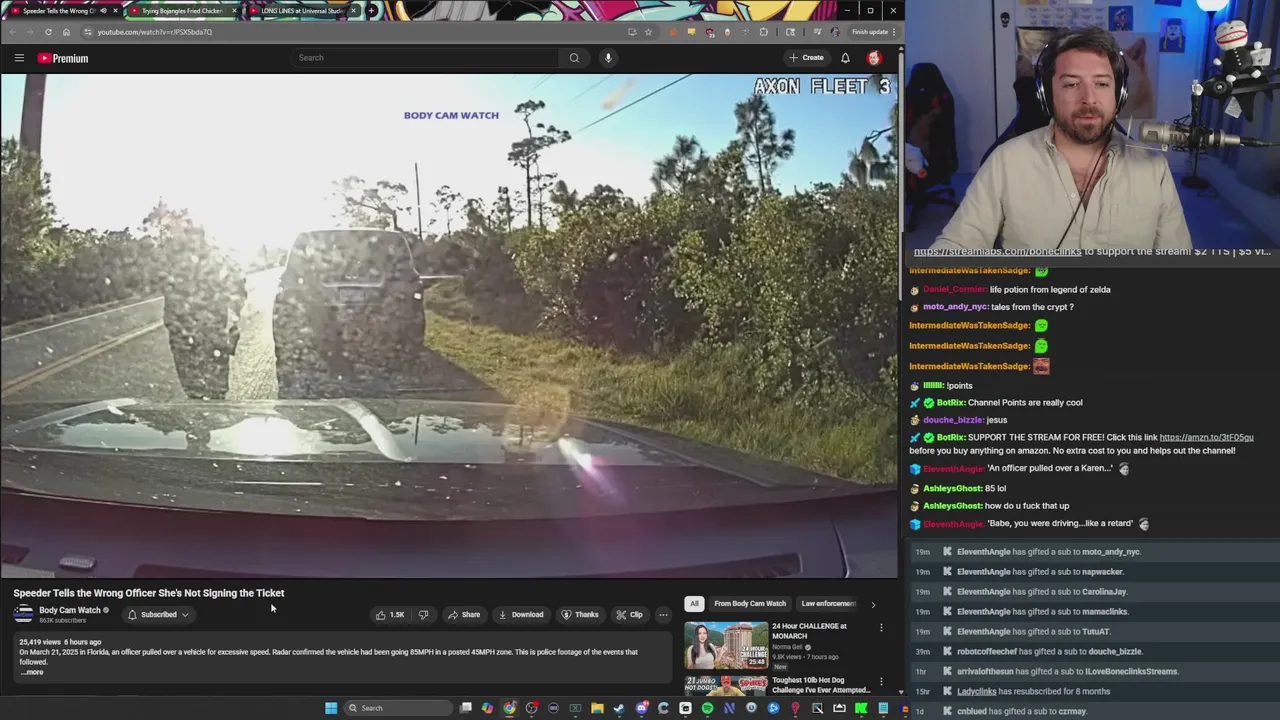Launch Copilot from the taskbar

click(x=487, y=708)
